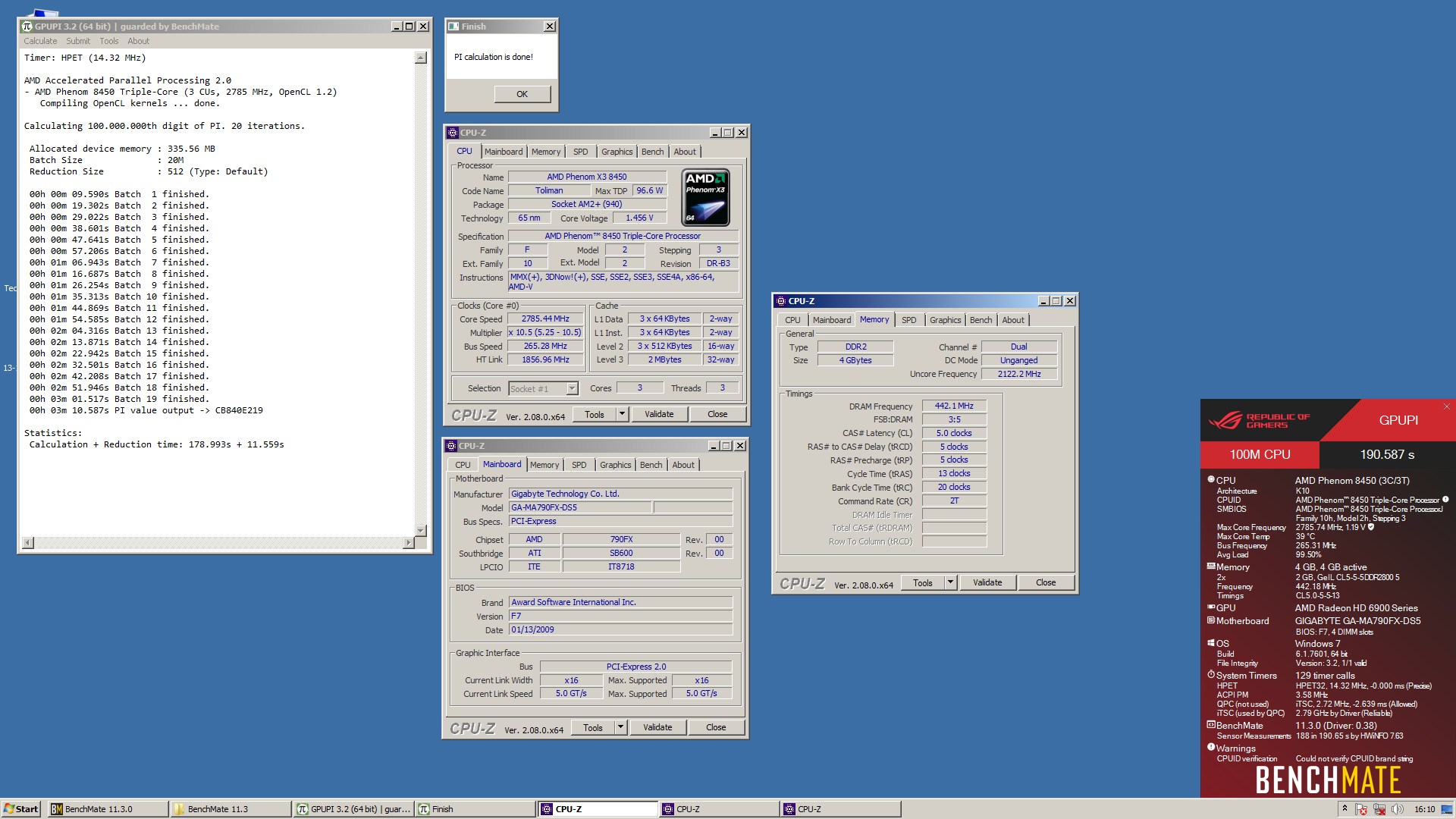Show hidden tray icons with chevron
This screenshot has height=819, width=1456.
click(1345, 808)
